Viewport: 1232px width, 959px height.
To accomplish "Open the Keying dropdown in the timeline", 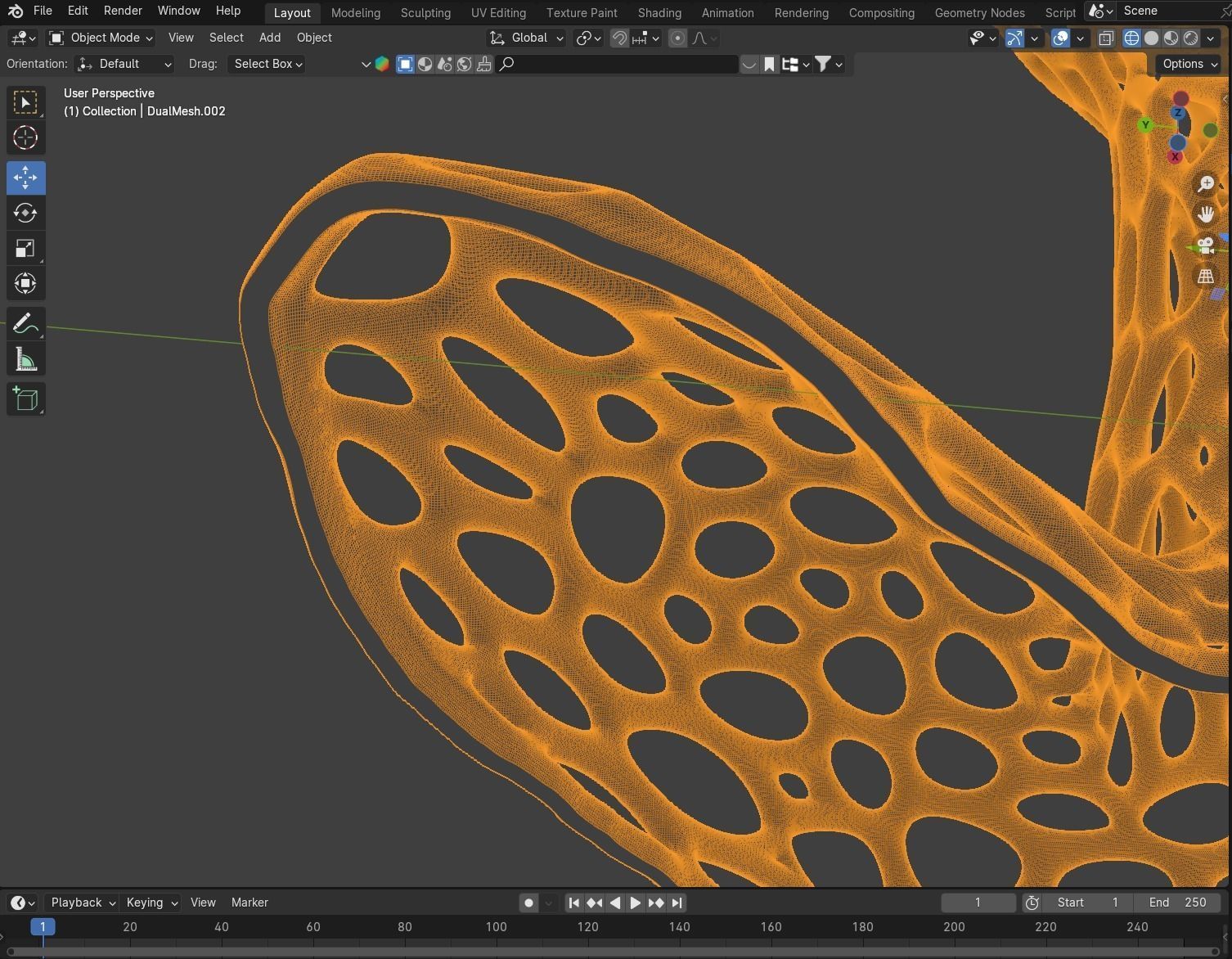I will pos(151,903).
